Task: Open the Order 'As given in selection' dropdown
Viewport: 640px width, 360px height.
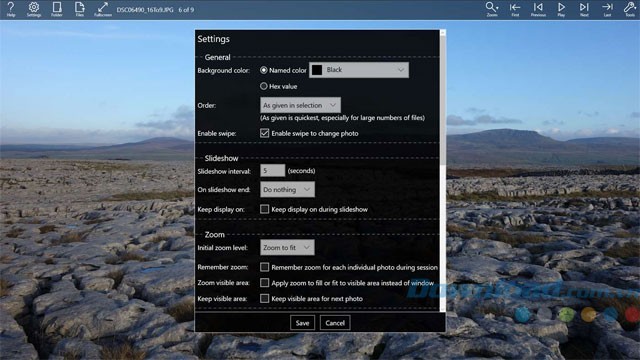Action: click(x=300, y=105)
